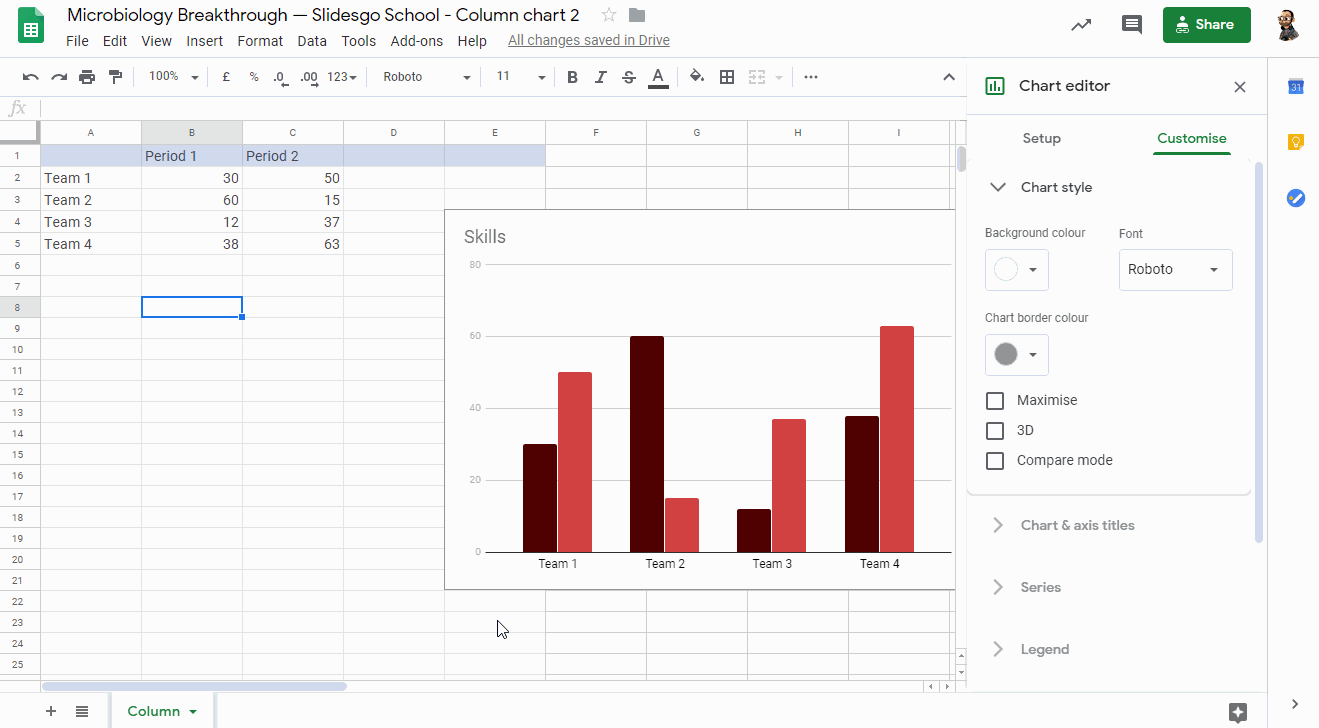This screenshot has height=728, width=1319.
Task: Toggle bold formatting
Action: pos(572,77)
